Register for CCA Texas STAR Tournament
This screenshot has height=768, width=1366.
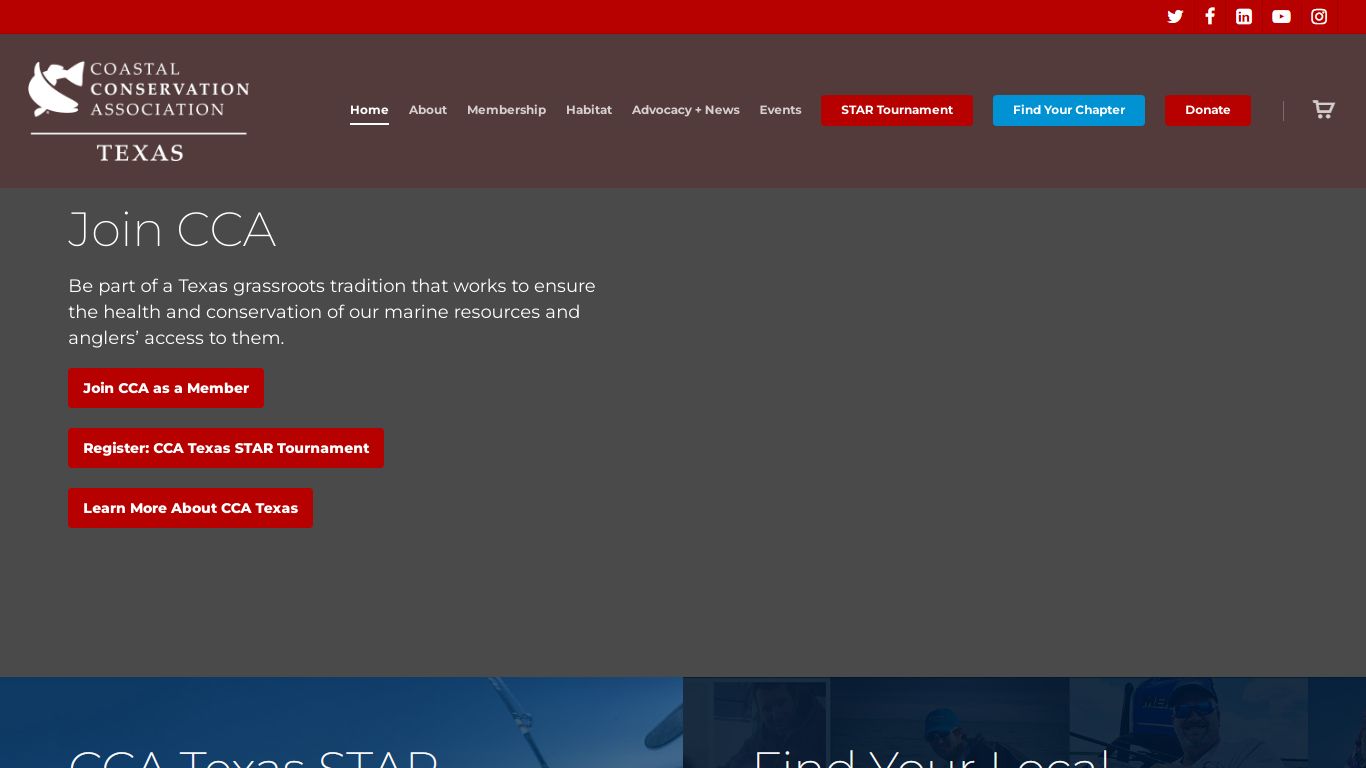click(226, 448)
